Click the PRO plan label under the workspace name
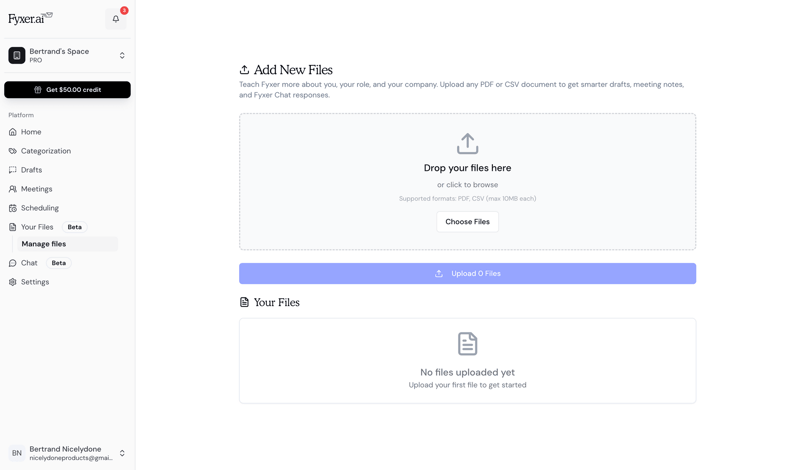 (x=36, y=60)
